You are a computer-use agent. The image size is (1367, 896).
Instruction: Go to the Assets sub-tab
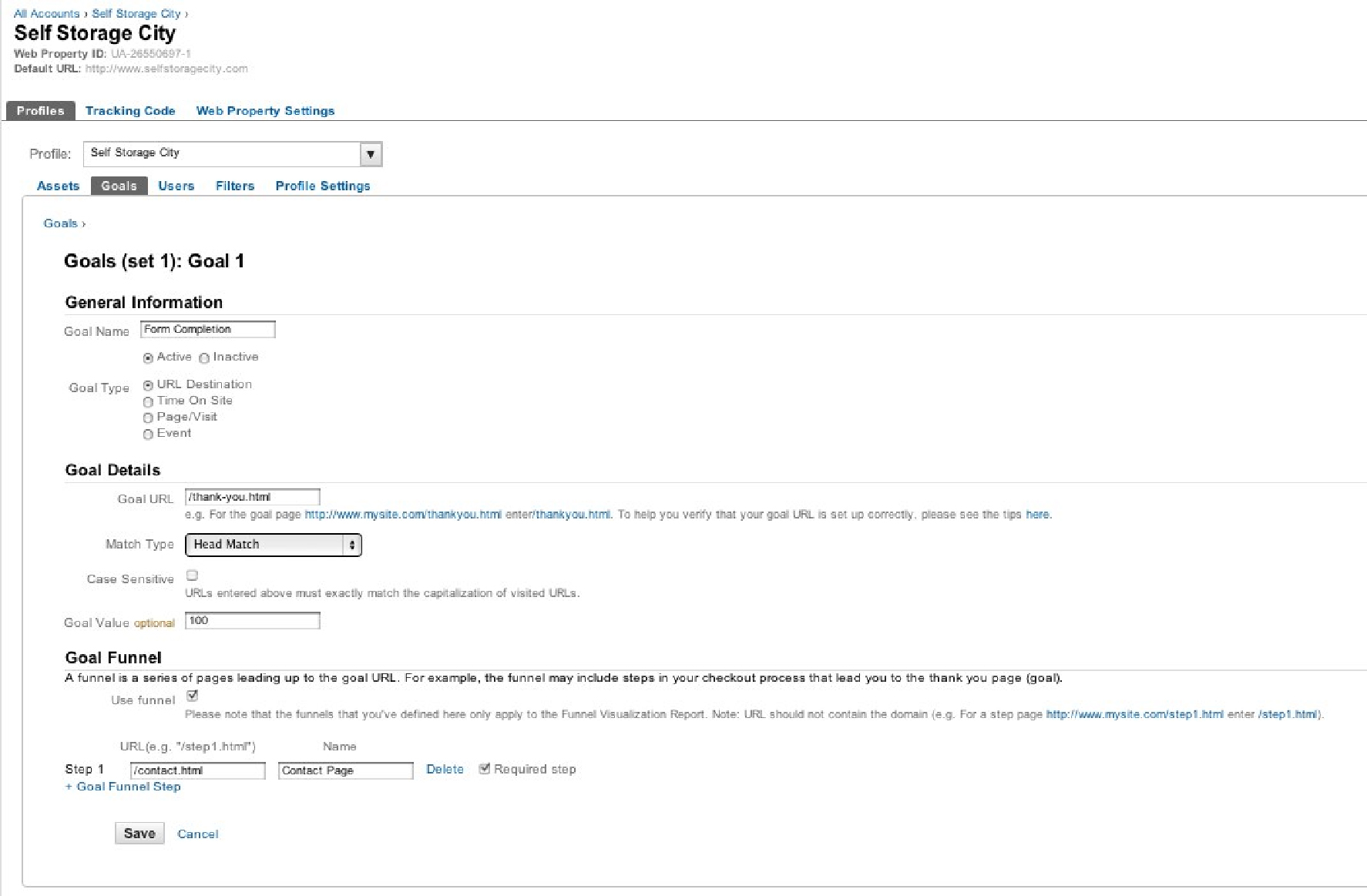tap(59, 186)
